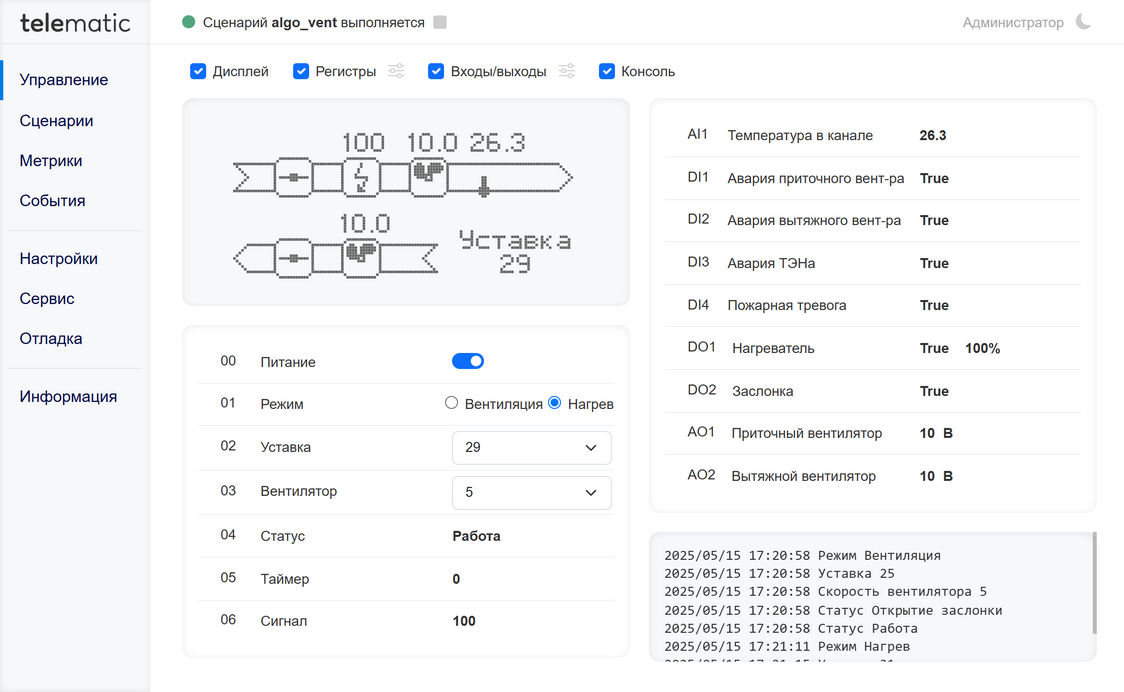1124x692 pixels.
Task: Open the Метрики page
Action: [51, 161]
